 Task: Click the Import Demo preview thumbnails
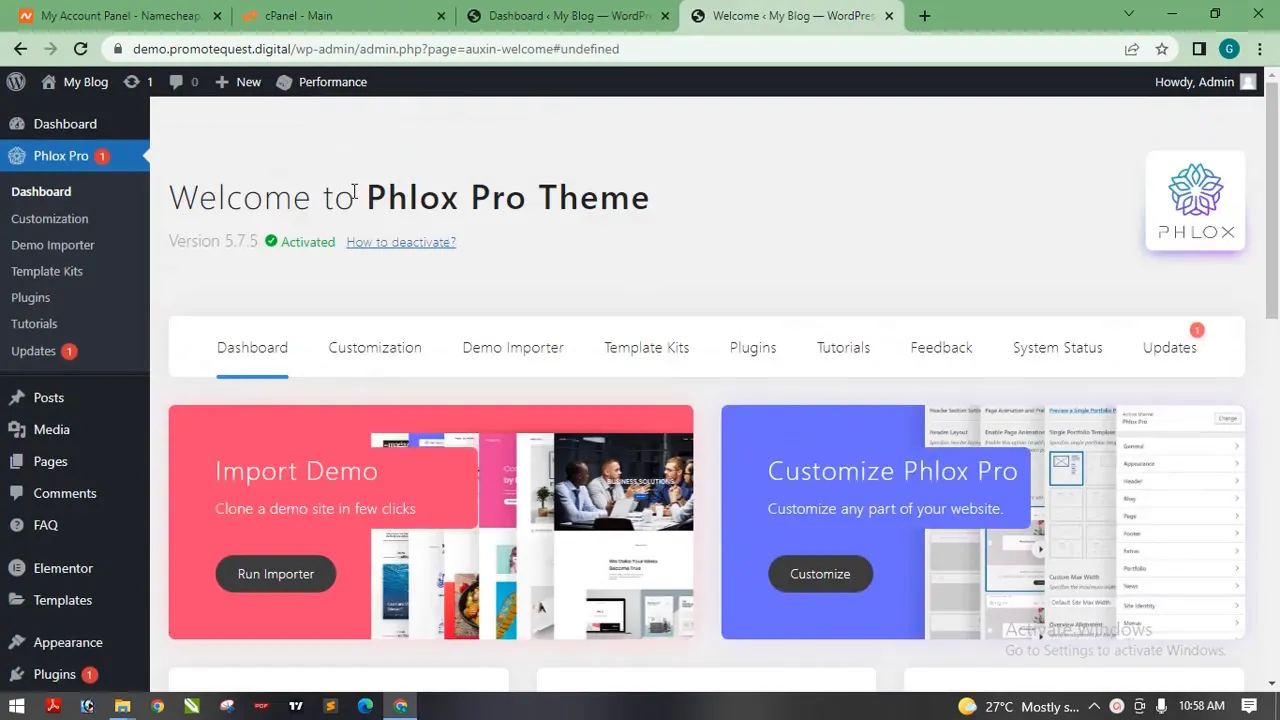(x=532, y=536)
